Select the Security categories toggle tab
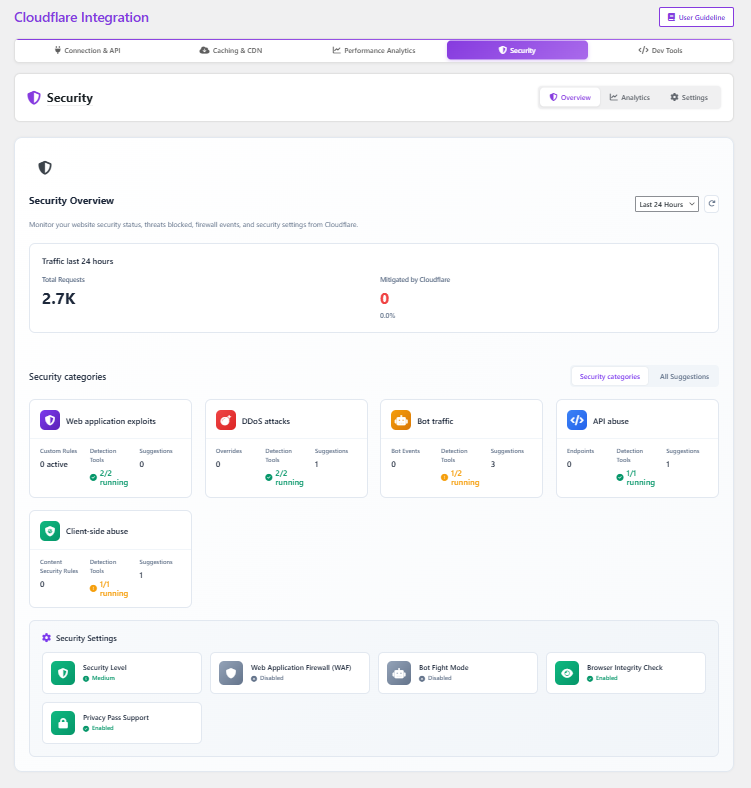The image size is (751, 788). (610, 376)
